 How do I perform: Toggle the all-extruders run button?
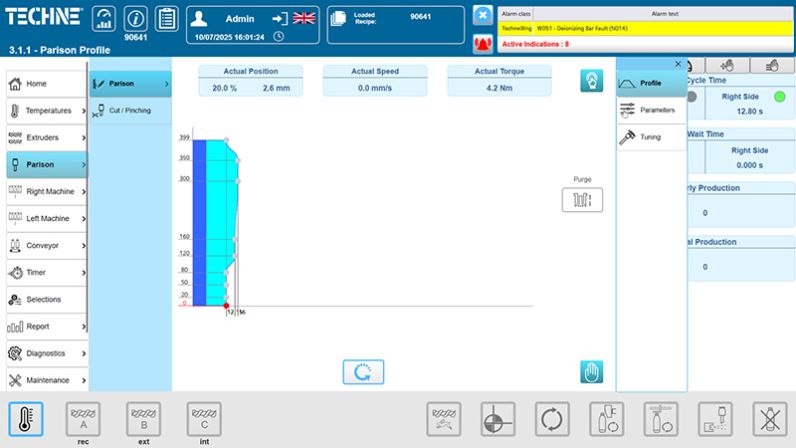[444, 419]
